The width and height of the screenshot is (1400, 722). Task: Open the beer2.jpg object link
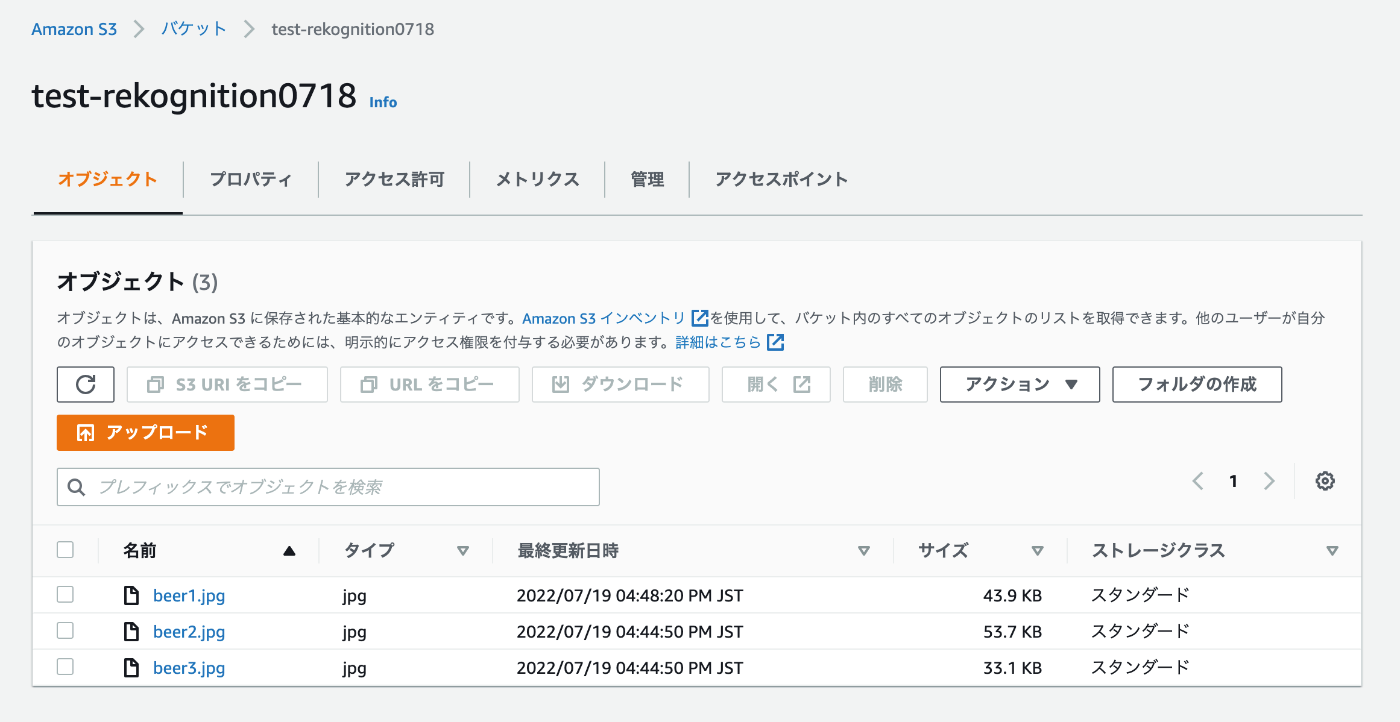pyautogui.click(x=189, y=632)
